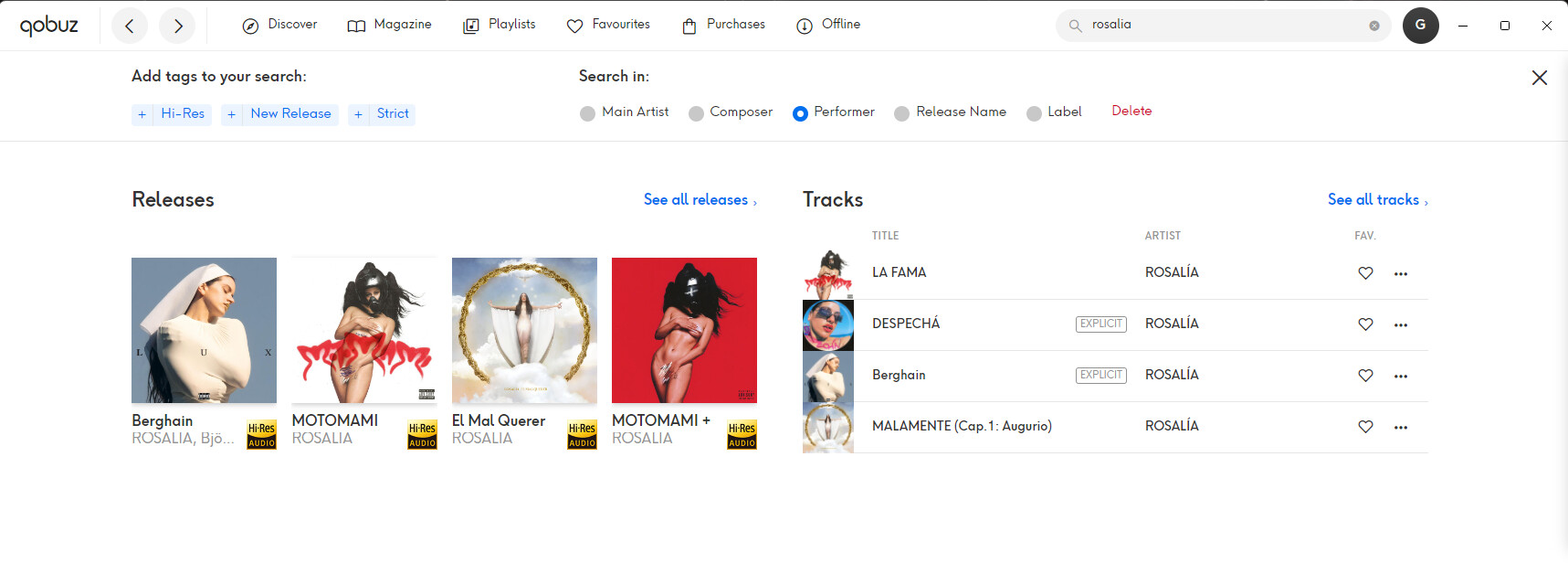Click the Qobuz logo
Screen dimensions: 1568x563
click(49, 26)
